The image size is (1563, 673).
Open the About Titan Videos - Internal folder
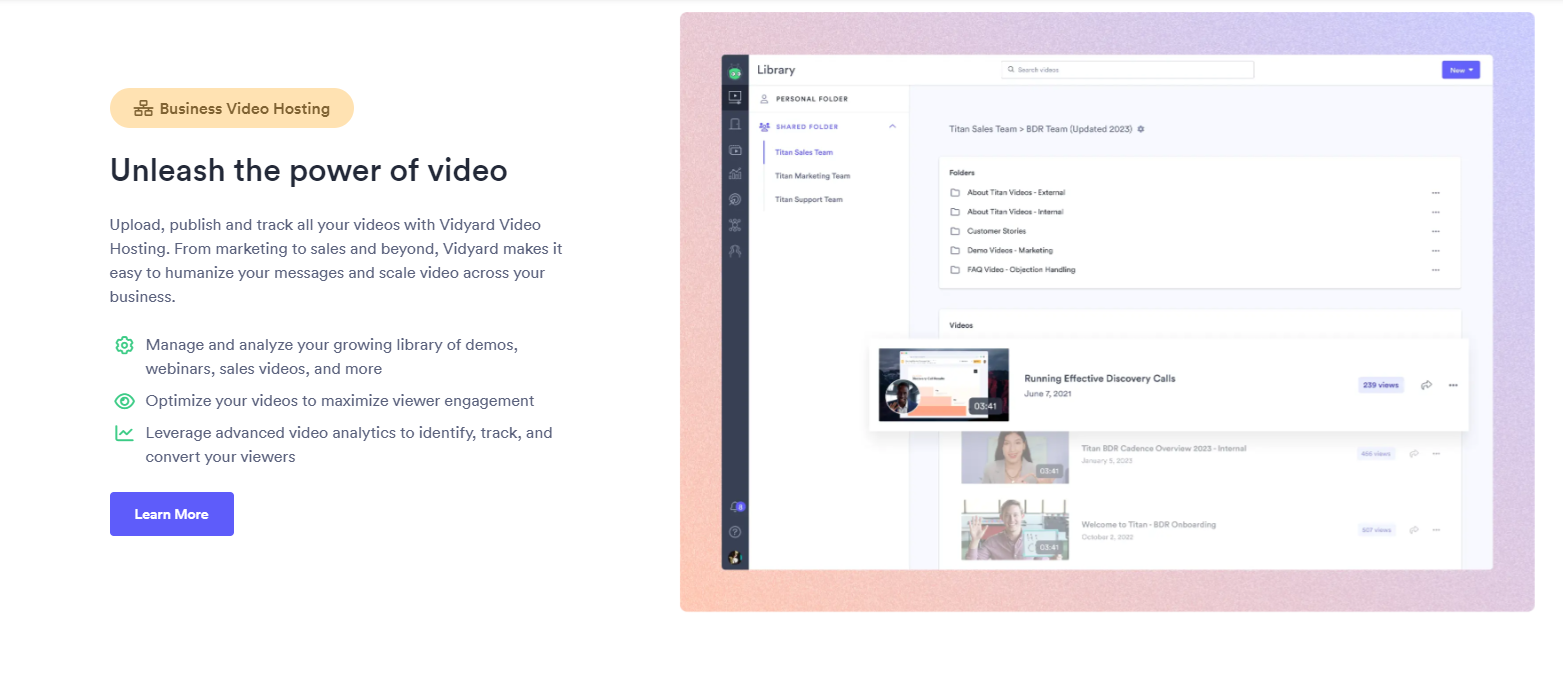tap(1015, 212)
